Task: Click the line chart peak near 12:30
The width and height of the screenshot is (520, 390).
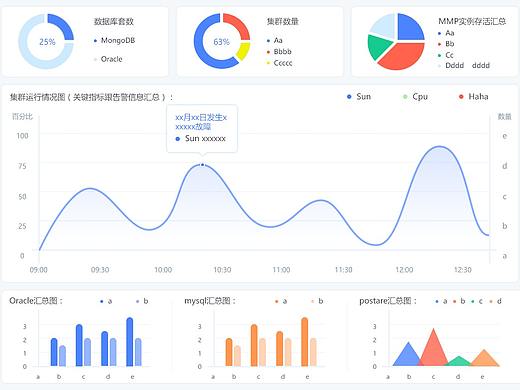Action: [440, 146]
